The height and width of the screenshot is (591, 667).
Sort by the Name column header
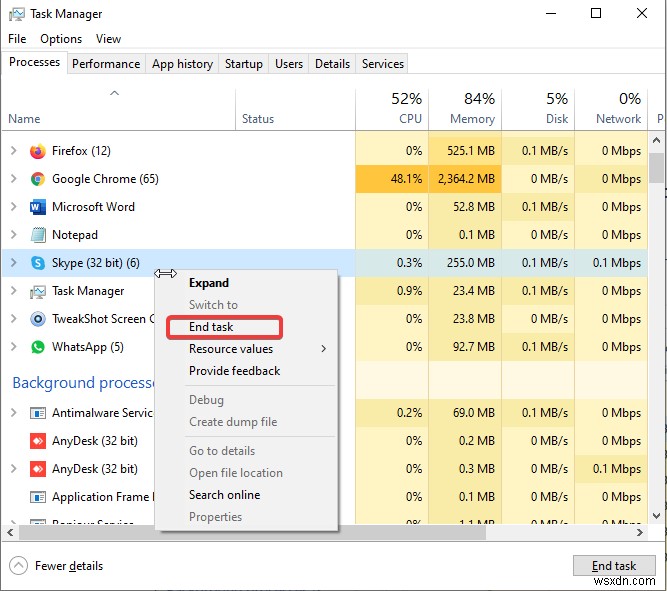(x=118, y=109)
